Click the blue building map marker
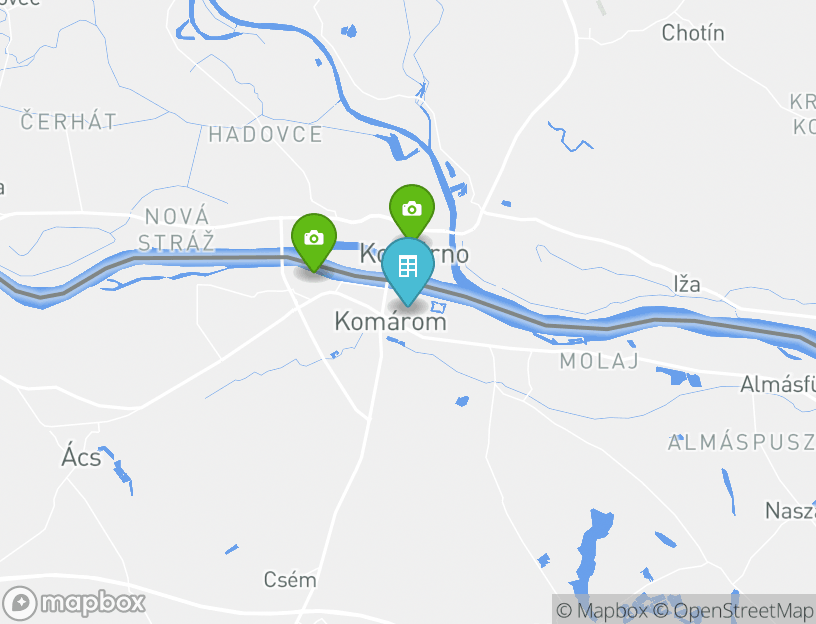816x624 pixels. pyautogui.click(x=408, y=272)
